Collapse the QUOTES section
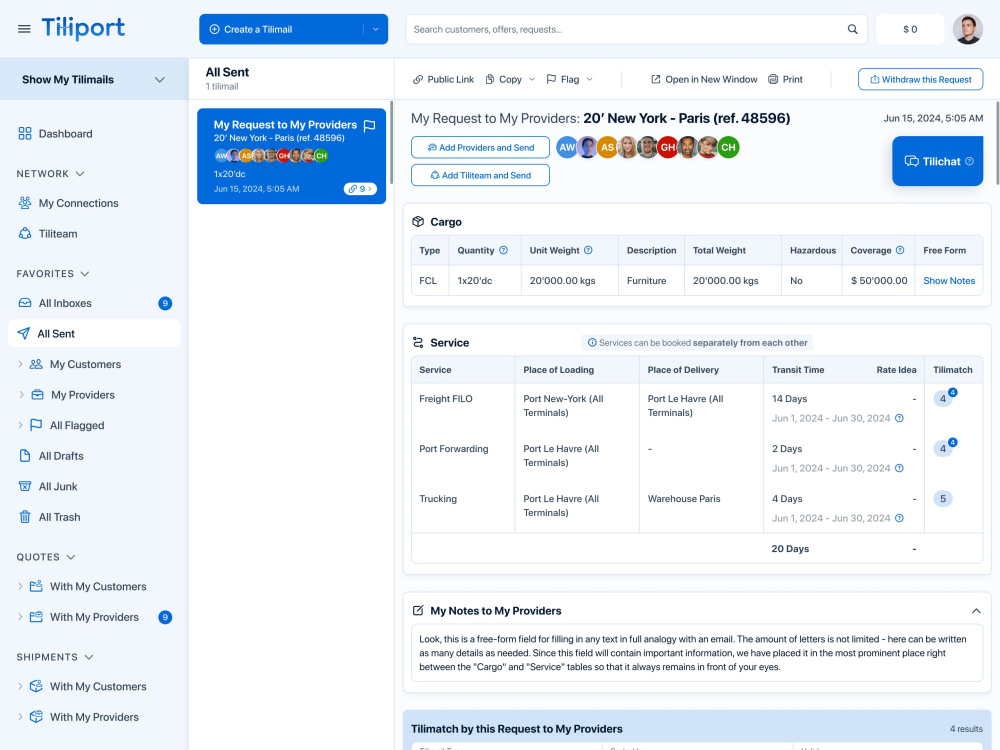 pyautogui.click(x=71, y=557)
